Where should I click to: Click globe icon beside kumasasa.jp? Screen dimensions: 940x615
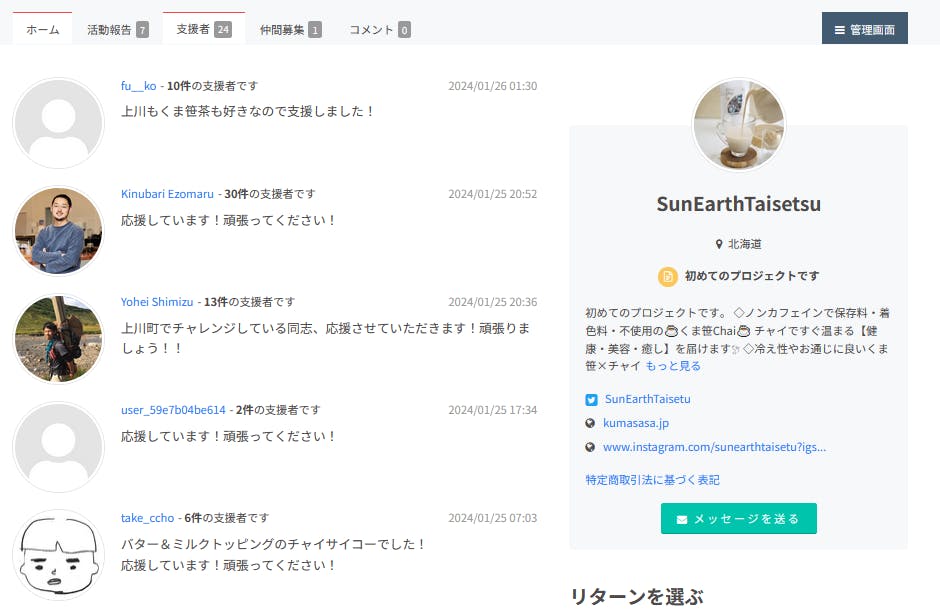(591, 424)
